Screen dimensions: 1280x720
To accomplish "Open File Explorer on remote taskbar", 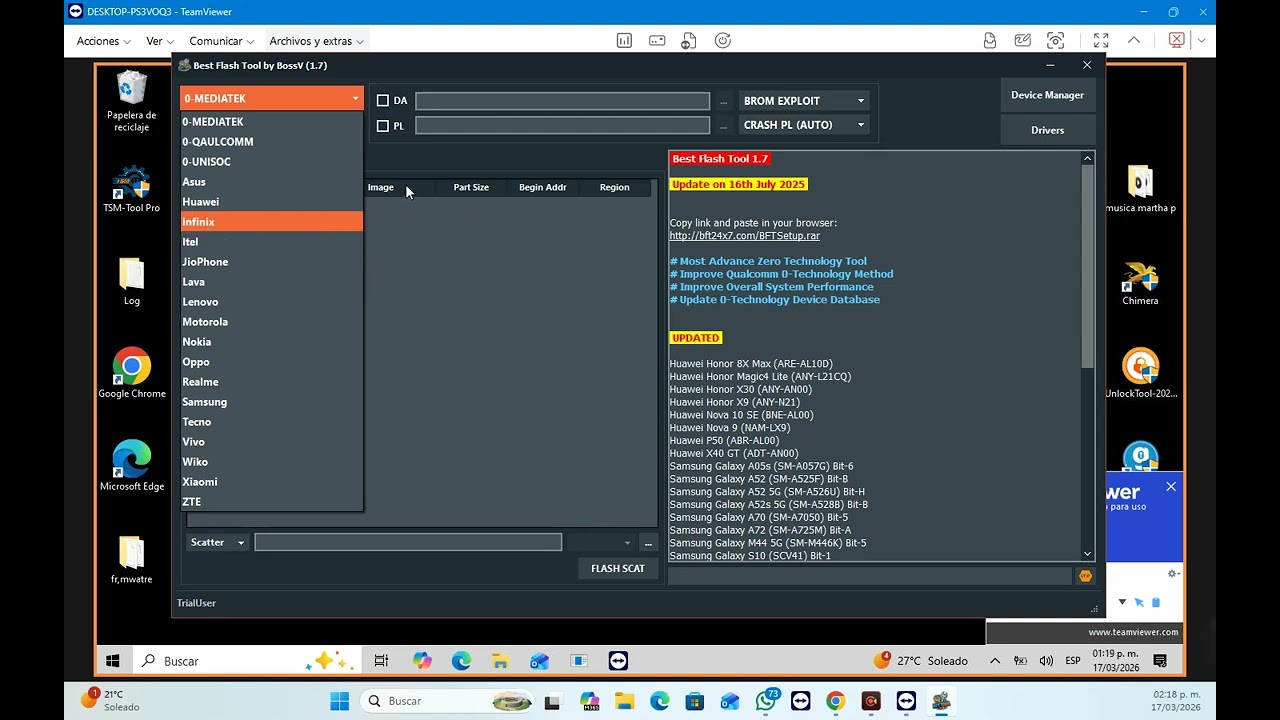I will (x=499, y=661).
